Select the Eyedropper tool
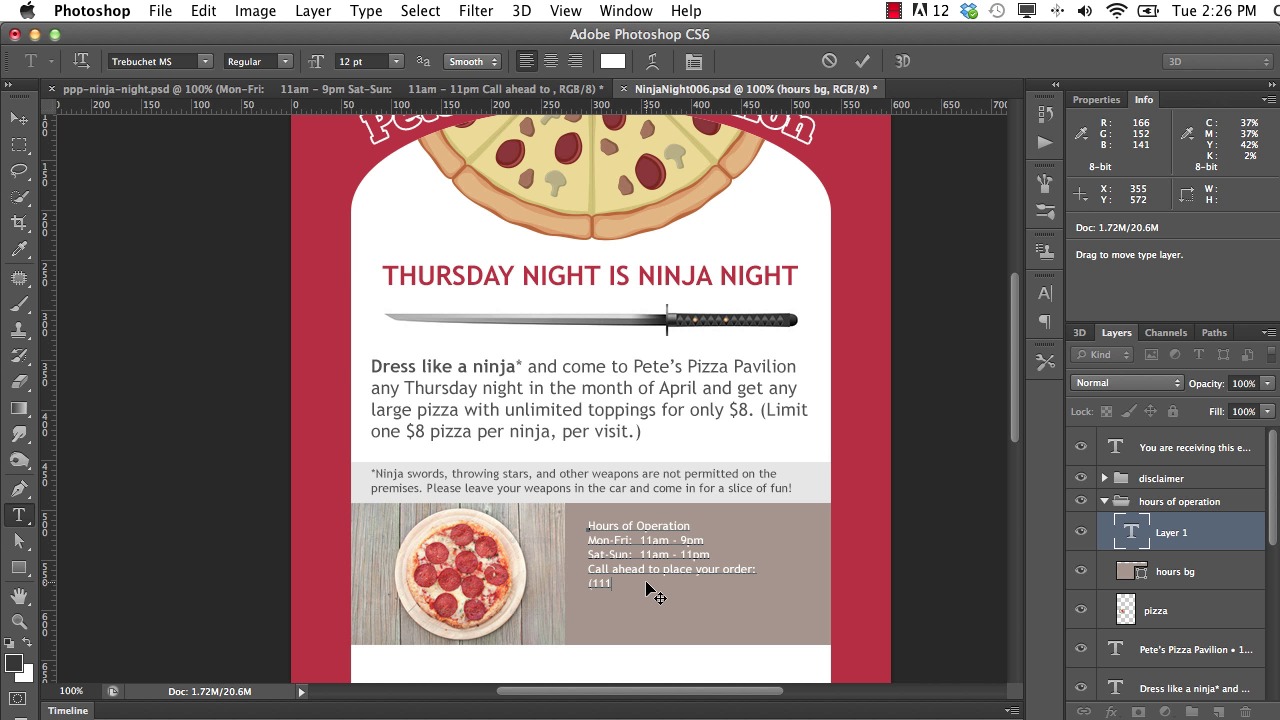Viewport: 1280px width, 720px height. tap(19, 250)
